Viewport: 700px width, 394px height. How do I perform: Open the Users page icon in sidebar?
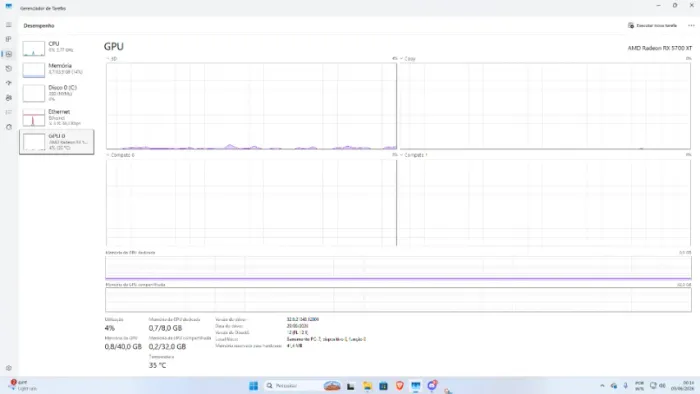click(8, 98)
